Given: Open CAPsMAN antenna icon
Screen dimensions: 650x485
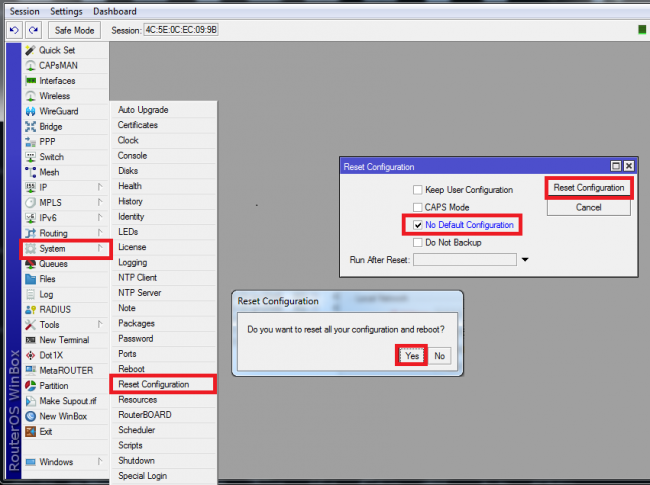Looking at the screenshot, I should pyautogui.click(x=30, y=65).
